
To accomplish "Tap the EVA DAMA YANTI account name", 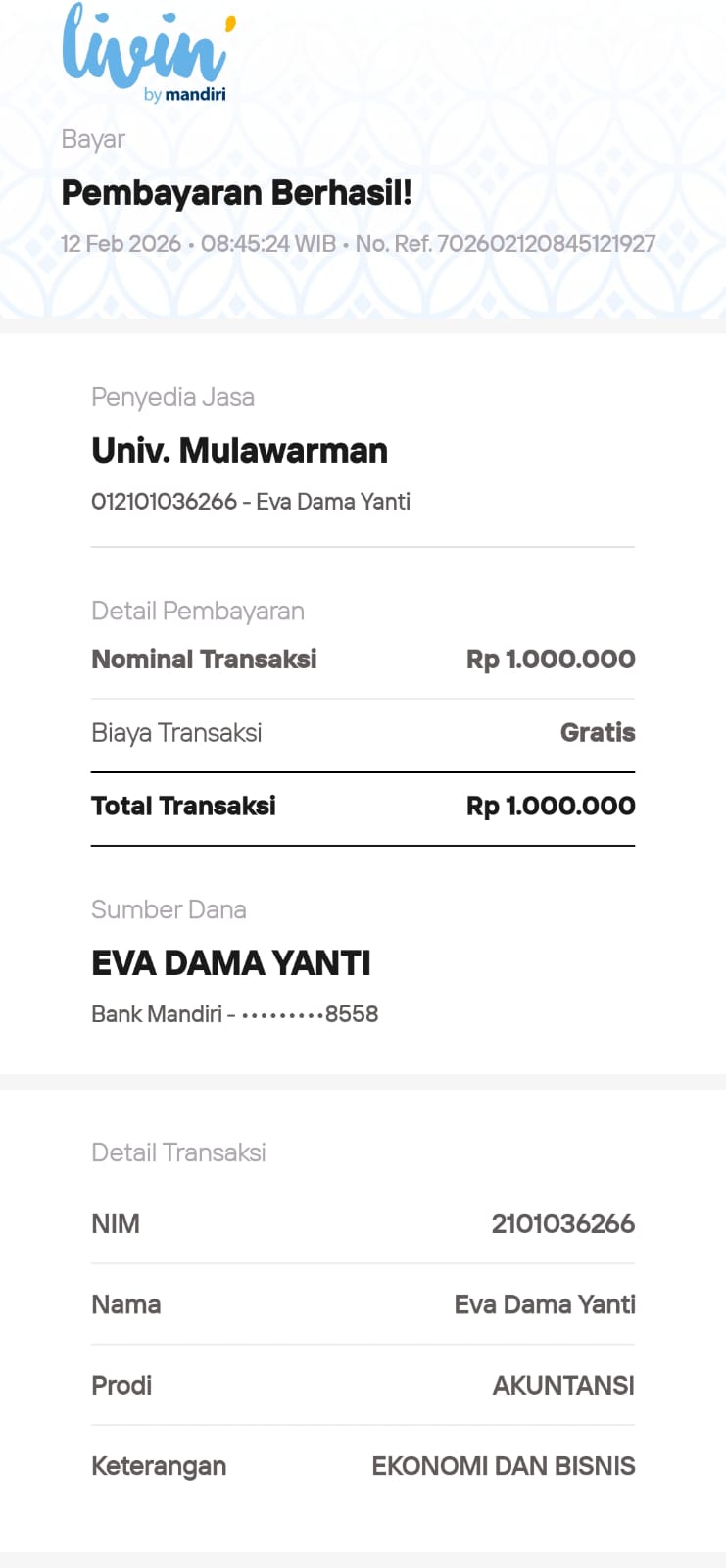I will click(230, 963).
